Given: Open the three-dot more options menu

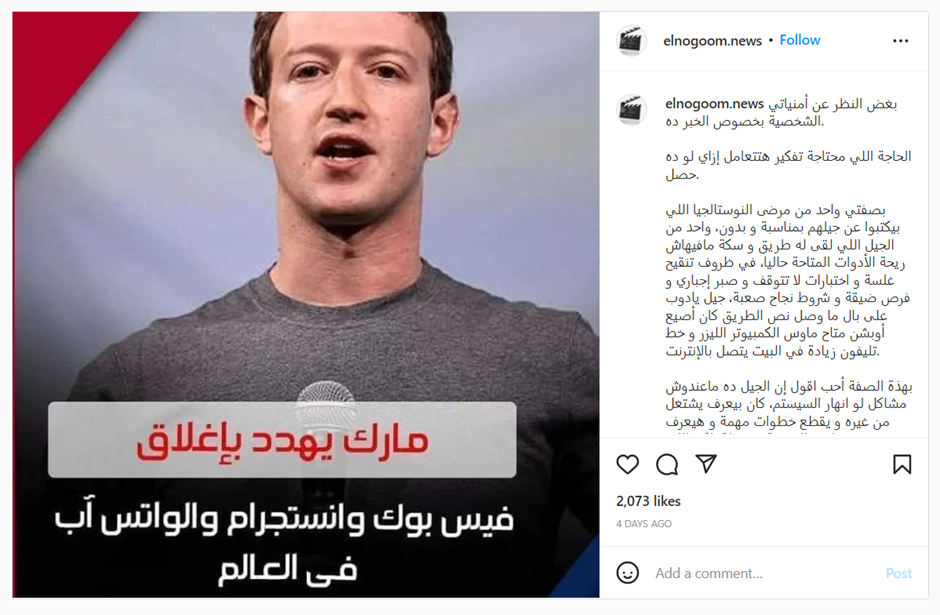Looking at the screenshot, I should point(900,41).
